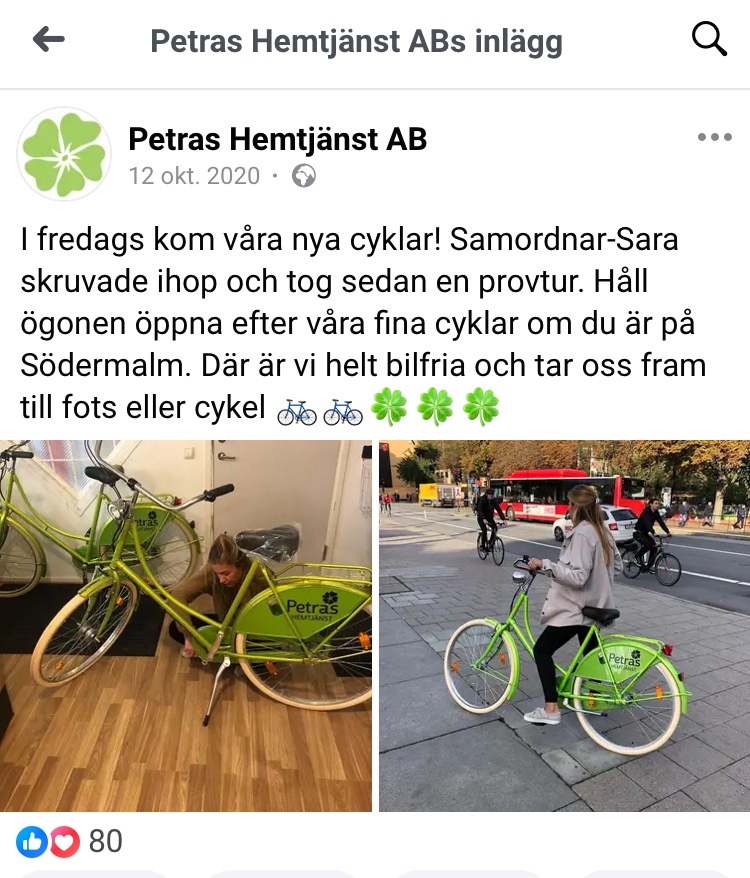Viewport: 750px width, 878px height.
Task: Tap the second bicycle emoji in post
Action: pyautogui.click(x=343, y=412)
